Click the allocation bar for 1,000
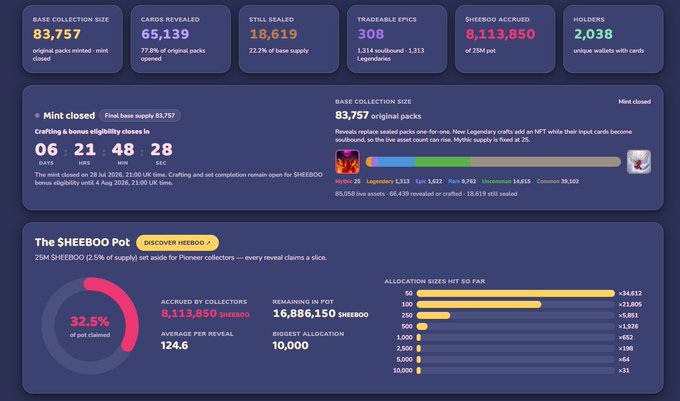Screen dimensions: 680x401 [x=516, y=337]
